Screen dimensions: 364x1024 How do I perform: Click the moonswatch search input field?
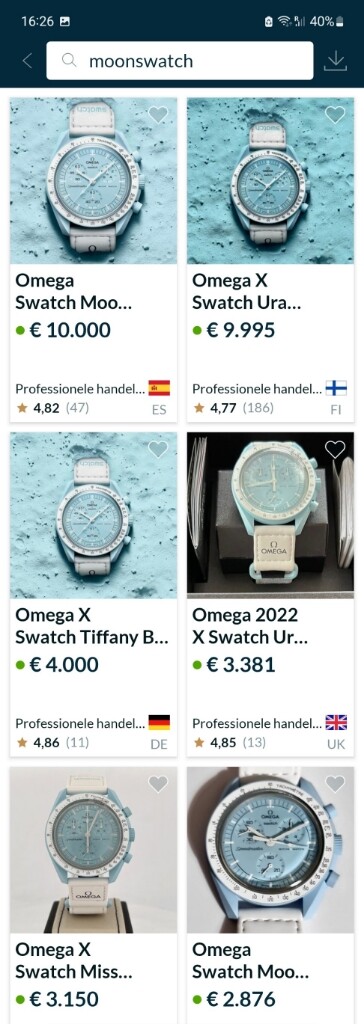180,61
